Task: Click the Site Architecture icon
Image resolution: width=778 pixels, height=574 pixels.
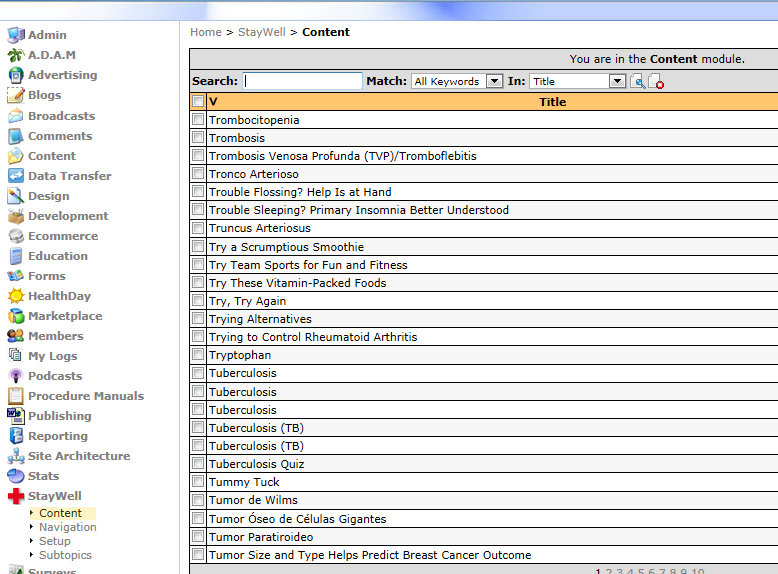Action: pyautogui.click(x=15, y=456)
